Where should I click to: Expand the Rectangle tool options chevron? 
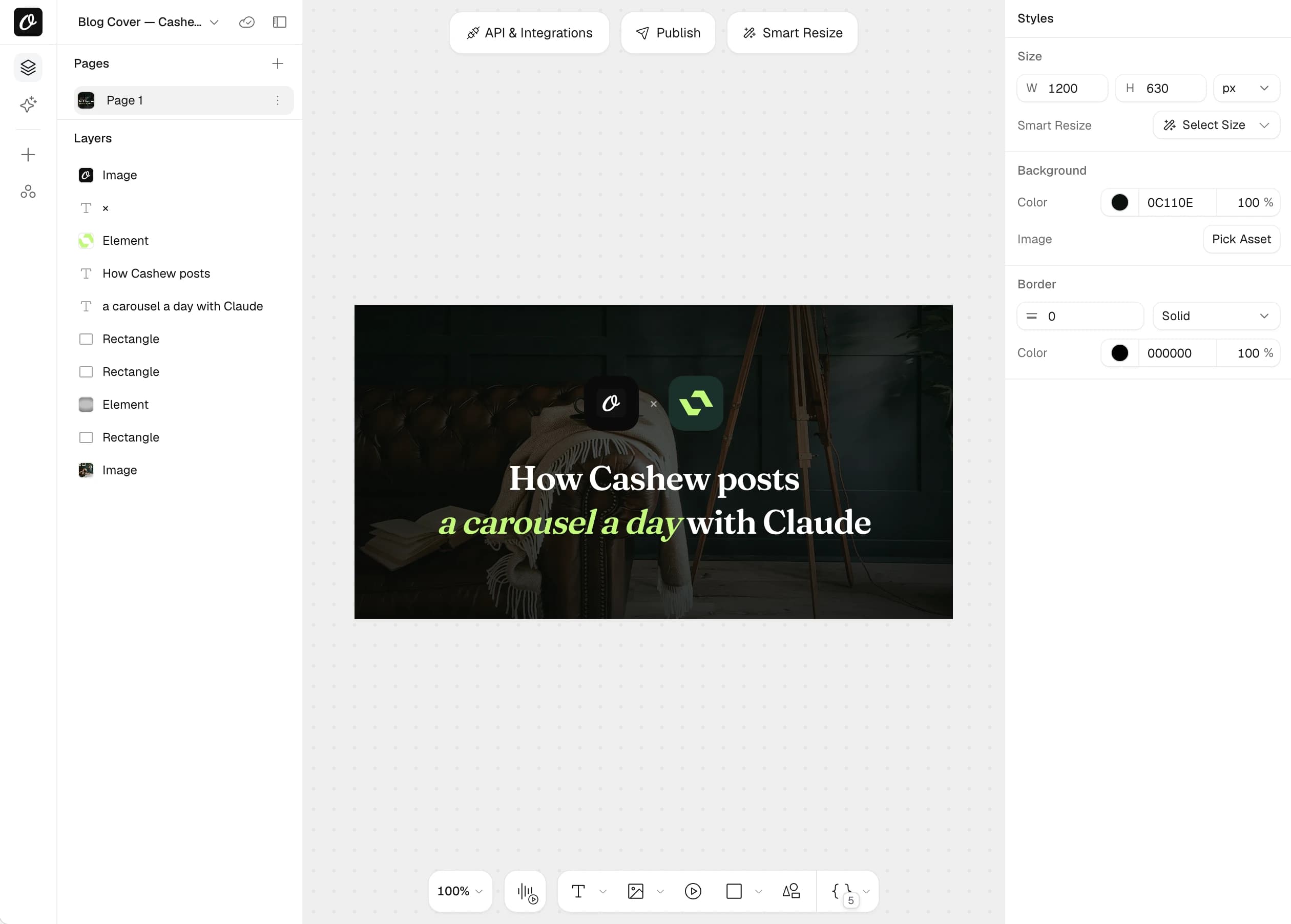tap(758, 892)
